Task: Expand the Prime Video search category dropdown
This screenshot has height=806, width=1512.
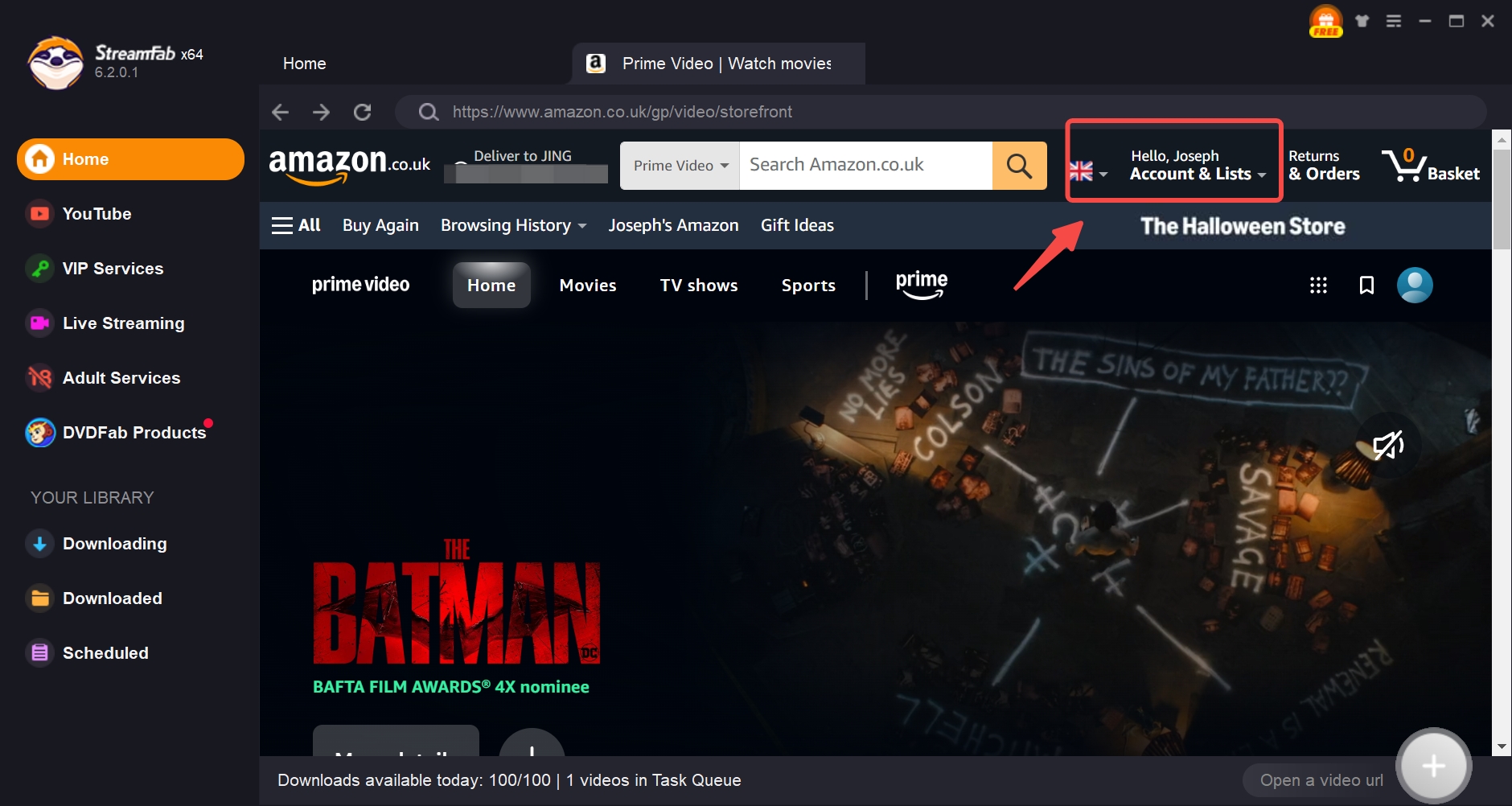Action: (x=680, y=166)
